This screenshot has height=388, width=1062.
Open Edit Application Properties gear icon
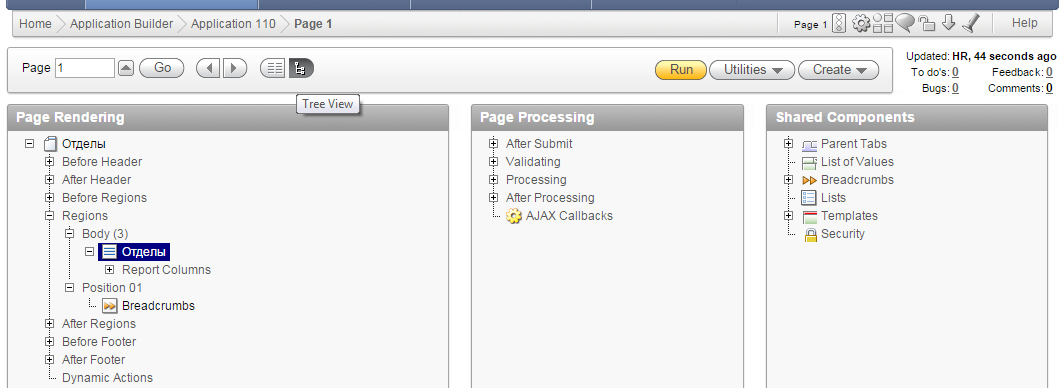tap(861, 24)
